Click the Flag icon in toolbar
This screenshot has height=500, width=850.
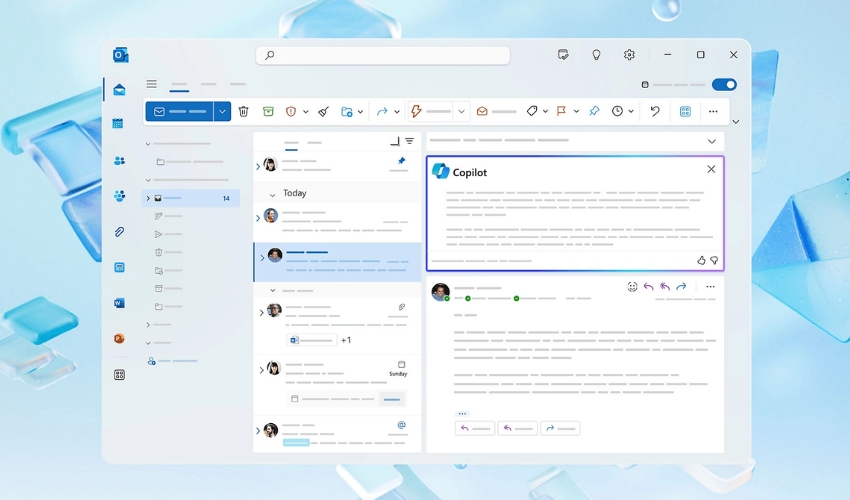562,111
